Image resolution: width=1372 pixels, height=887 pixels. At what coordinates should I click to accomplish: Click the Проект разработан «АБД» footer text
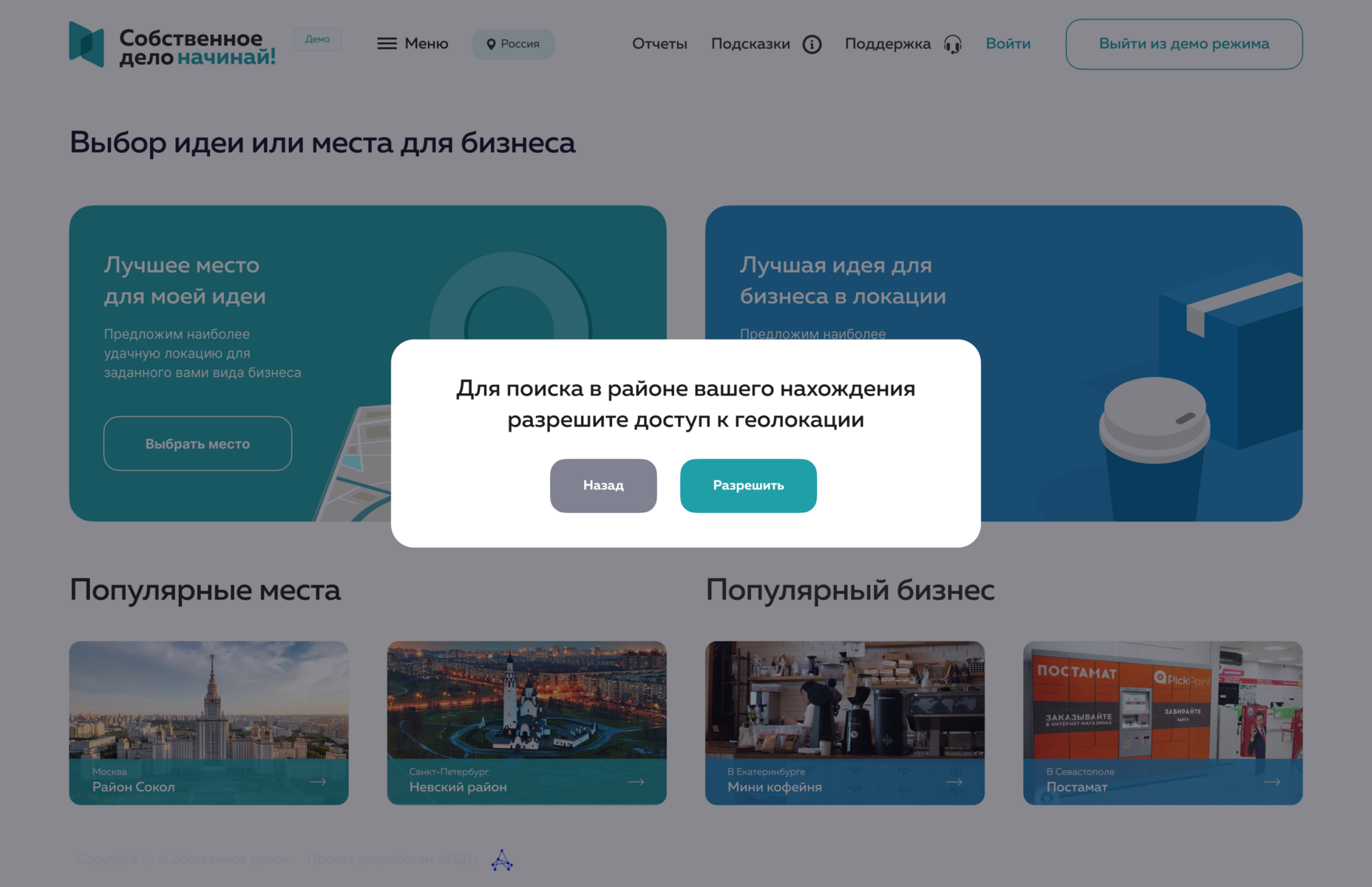[x=393, y=859]
